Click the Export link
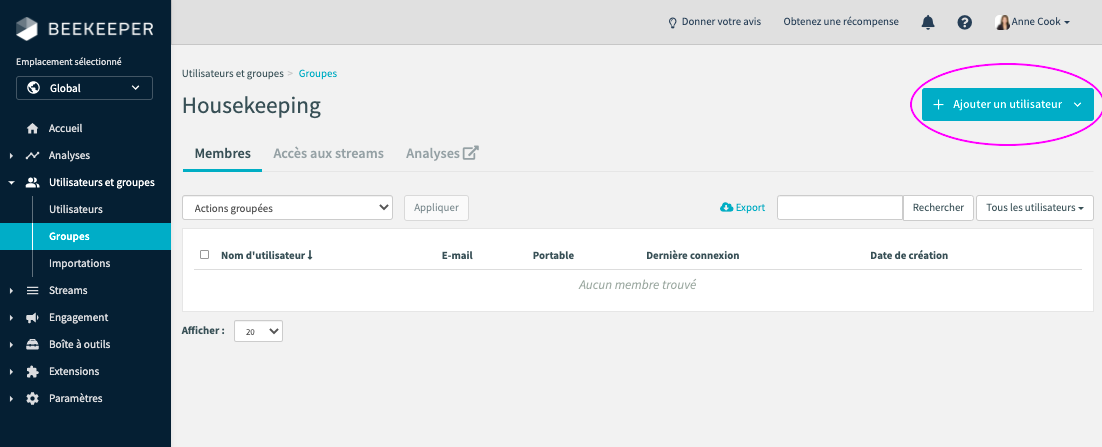Image resolution: width=1102 pixels, height=447 pixels. click(742, 208)
